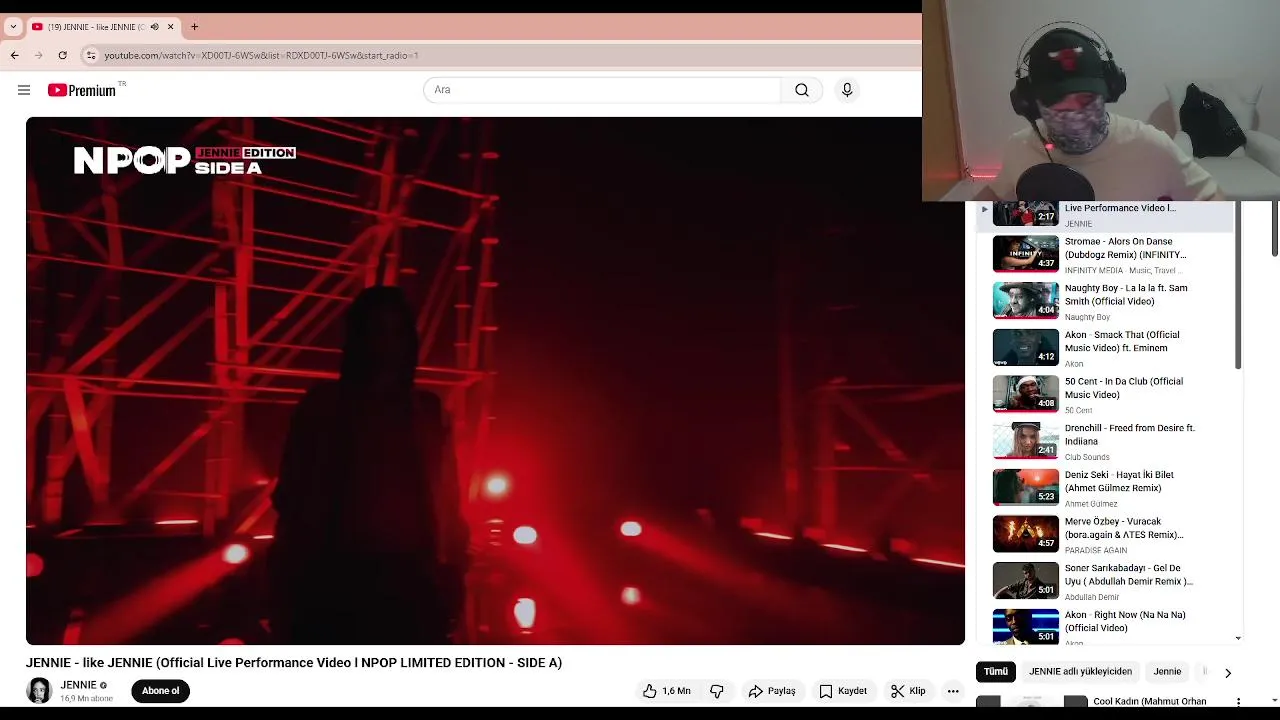Click 'Club Sounds' channel name in playlist
Screen dimensions: 1280x720
1087,457
